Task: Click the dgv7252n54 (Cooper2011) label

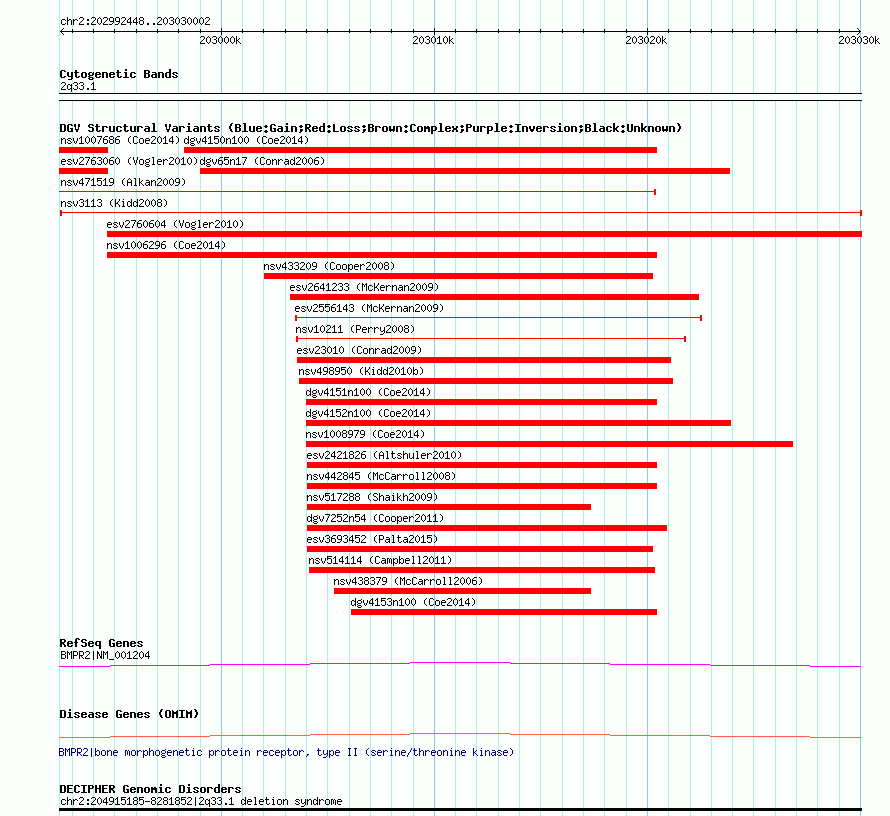Action: click(x=375, y=518)
